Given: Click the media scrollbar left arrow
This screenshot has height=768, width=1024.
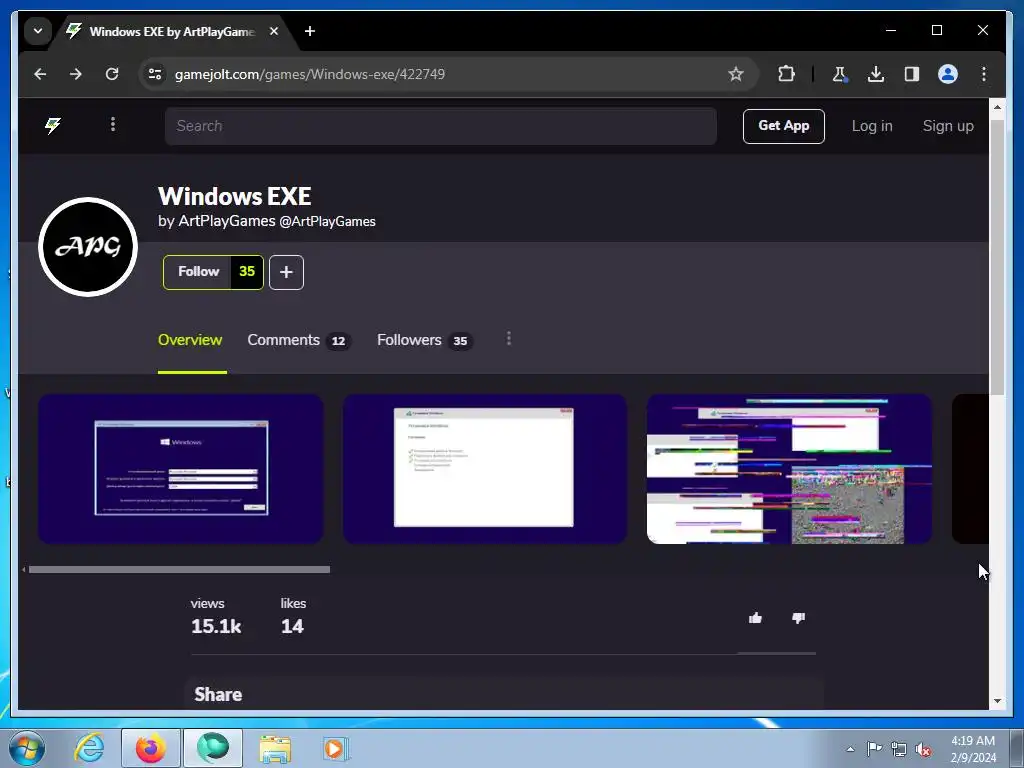Looking at the screenshot, I should tap(24, 569).
